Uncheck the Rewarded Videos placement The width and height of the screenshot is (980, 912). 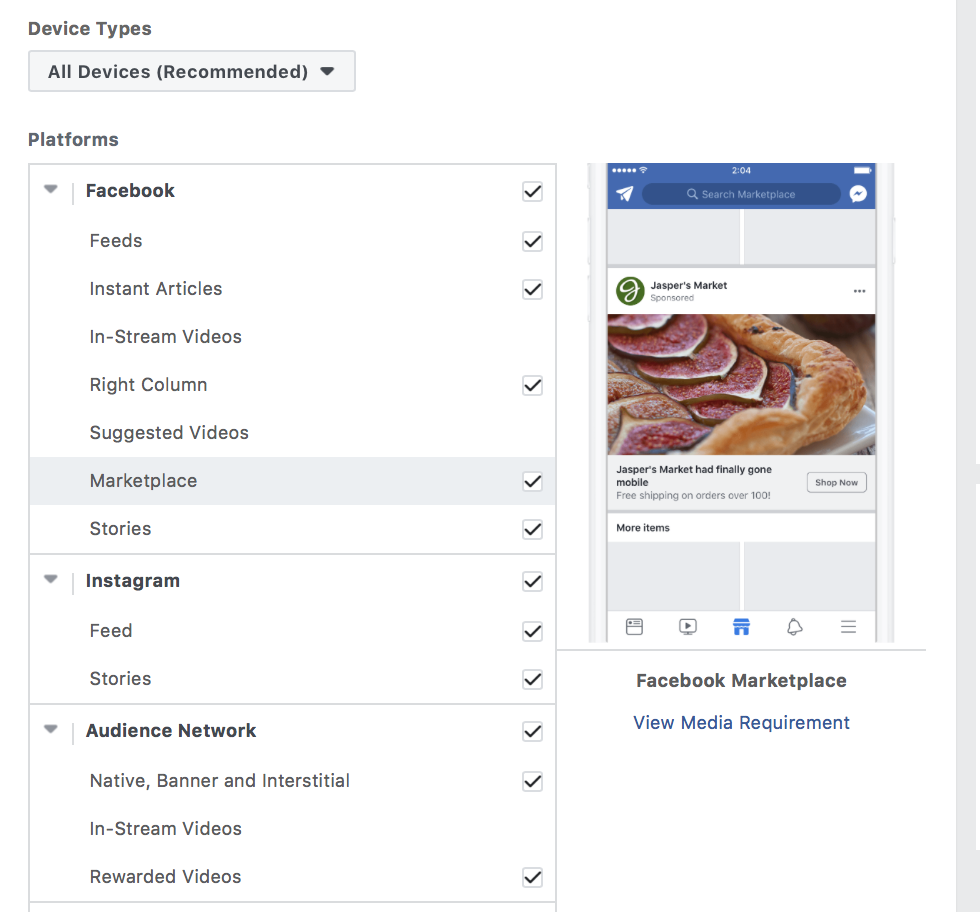point(533,878)
